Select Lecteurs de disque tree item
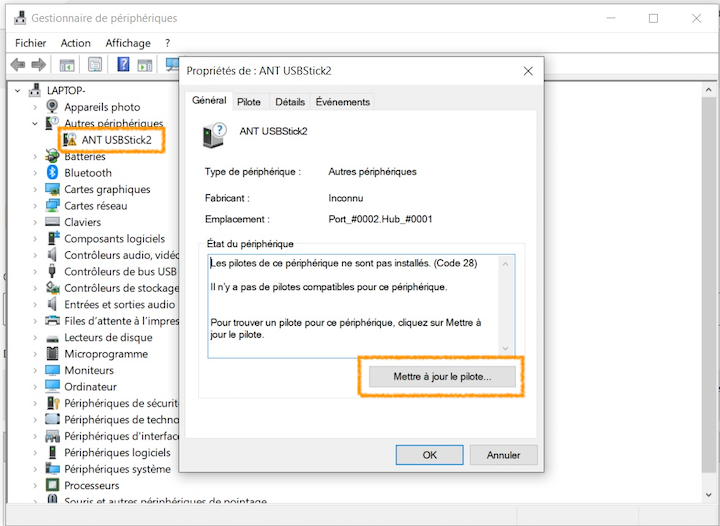 point(108,337)
